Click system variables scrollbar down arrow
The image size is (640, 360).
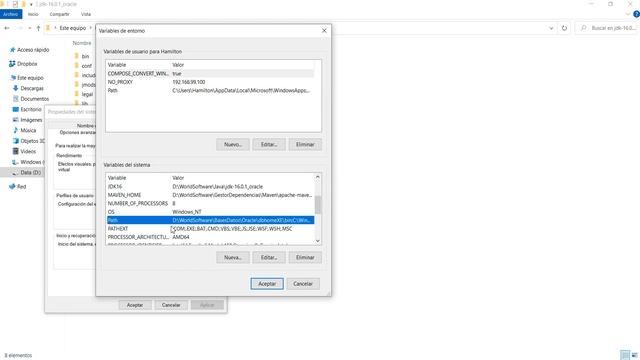pos(318,241)
